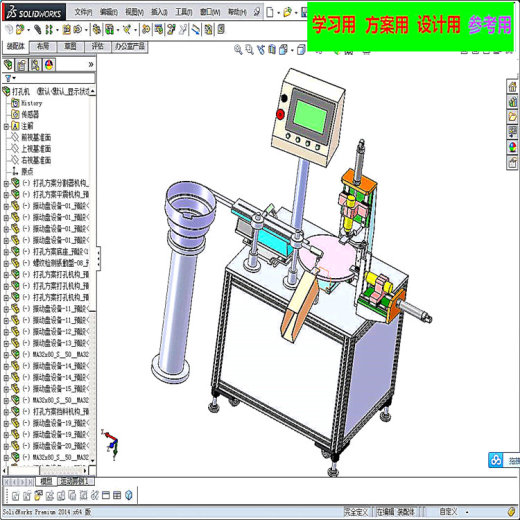The image size is (520, 520).
Task: Switch to the 办公室产品 tab
Action: 130,46
